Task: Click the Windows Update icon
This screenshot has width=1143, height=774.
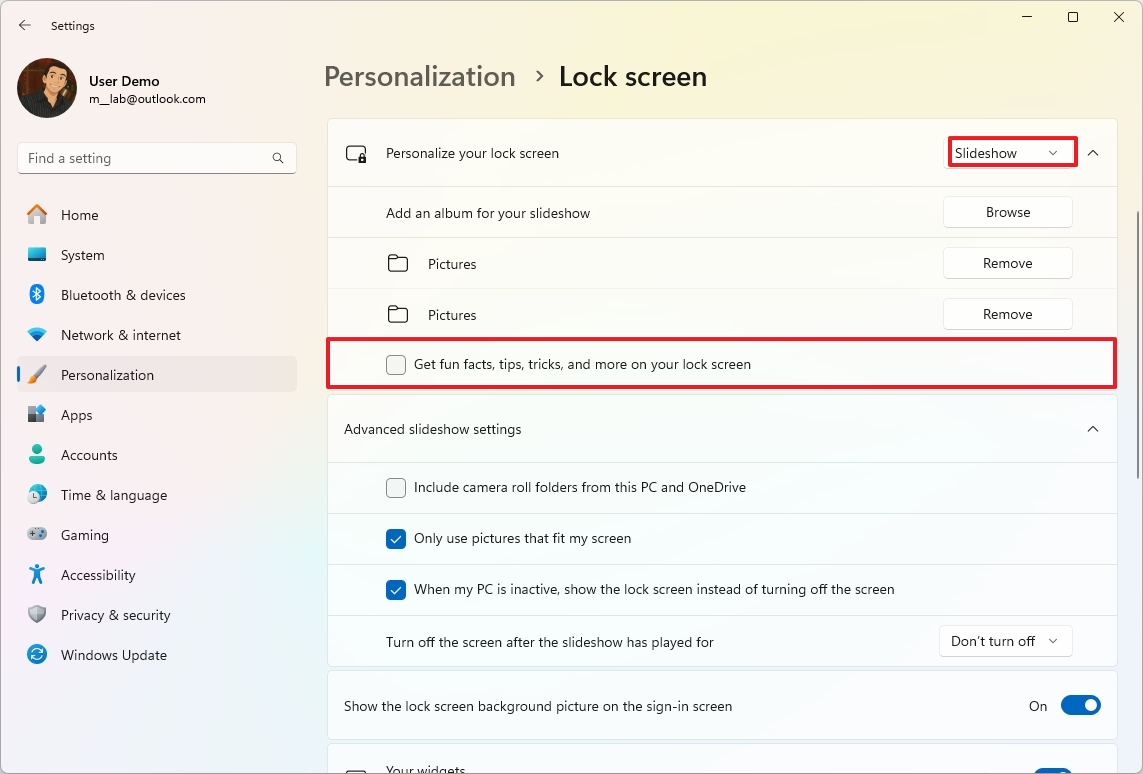Action: [x=37, y=655]
